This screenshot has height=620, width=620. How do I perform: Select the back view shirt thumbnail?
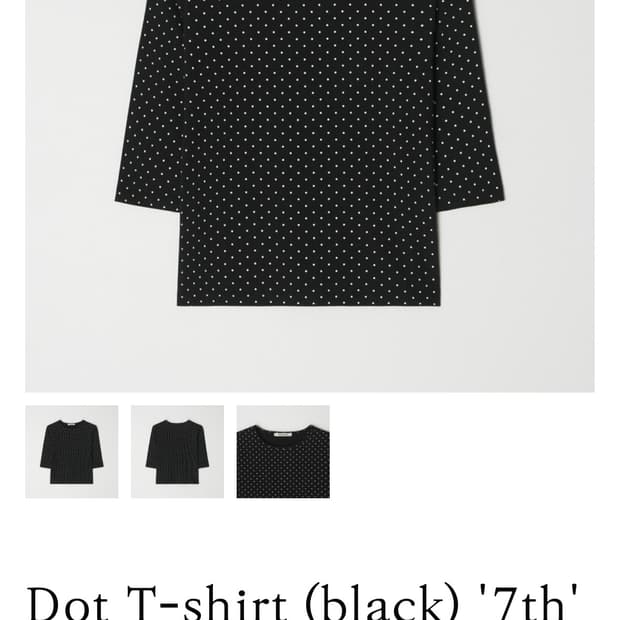pos(177,452)
